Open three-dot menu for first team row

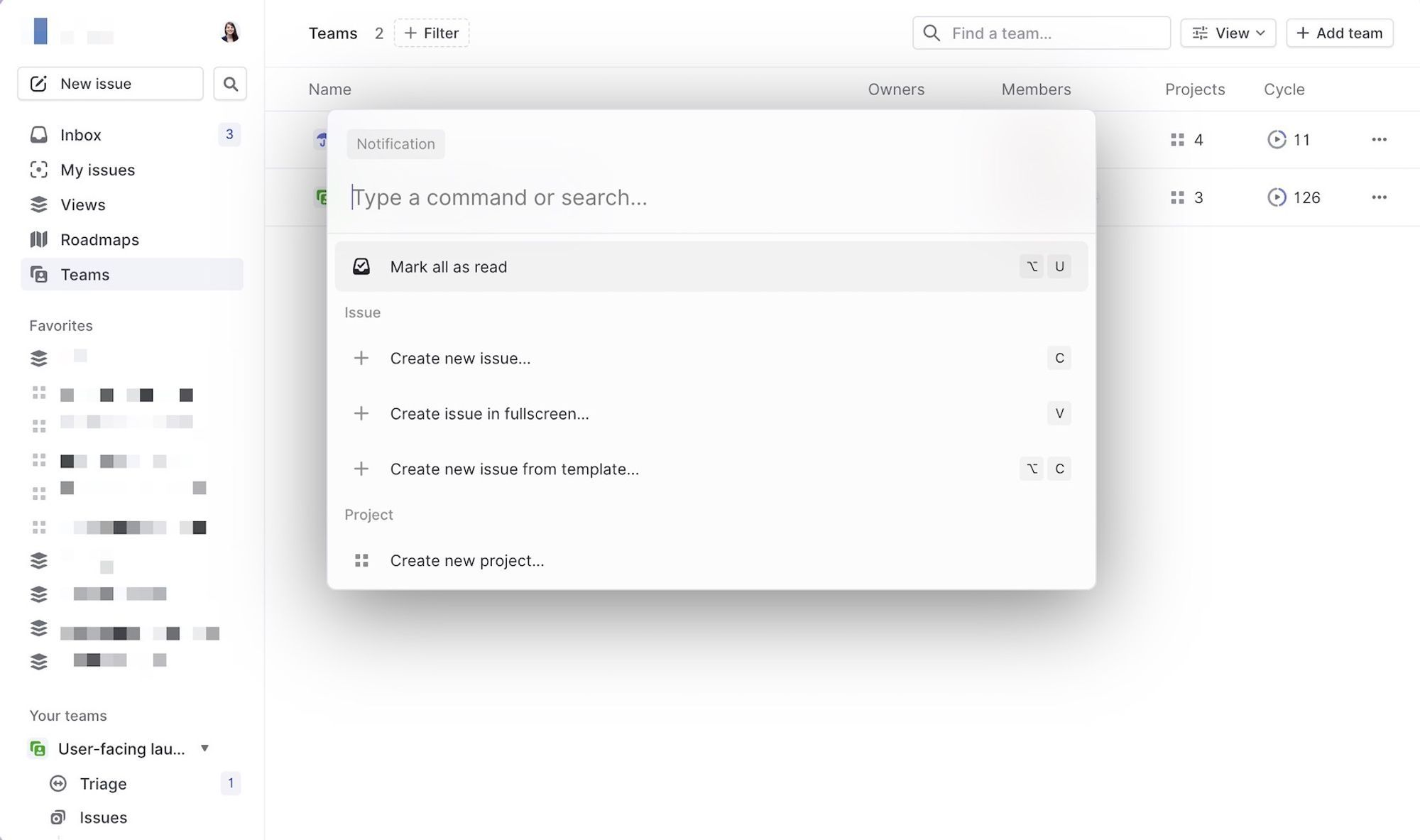coord(1379,139)
